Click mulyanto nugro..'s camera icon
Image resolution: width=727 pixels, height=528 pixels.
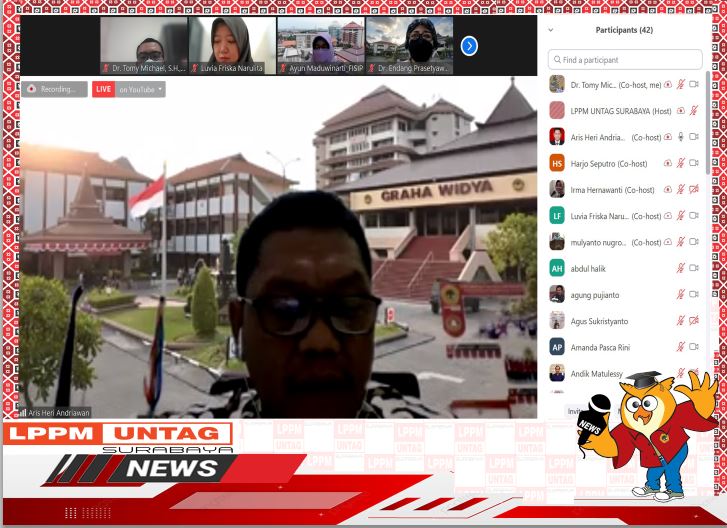pos(694,242)
